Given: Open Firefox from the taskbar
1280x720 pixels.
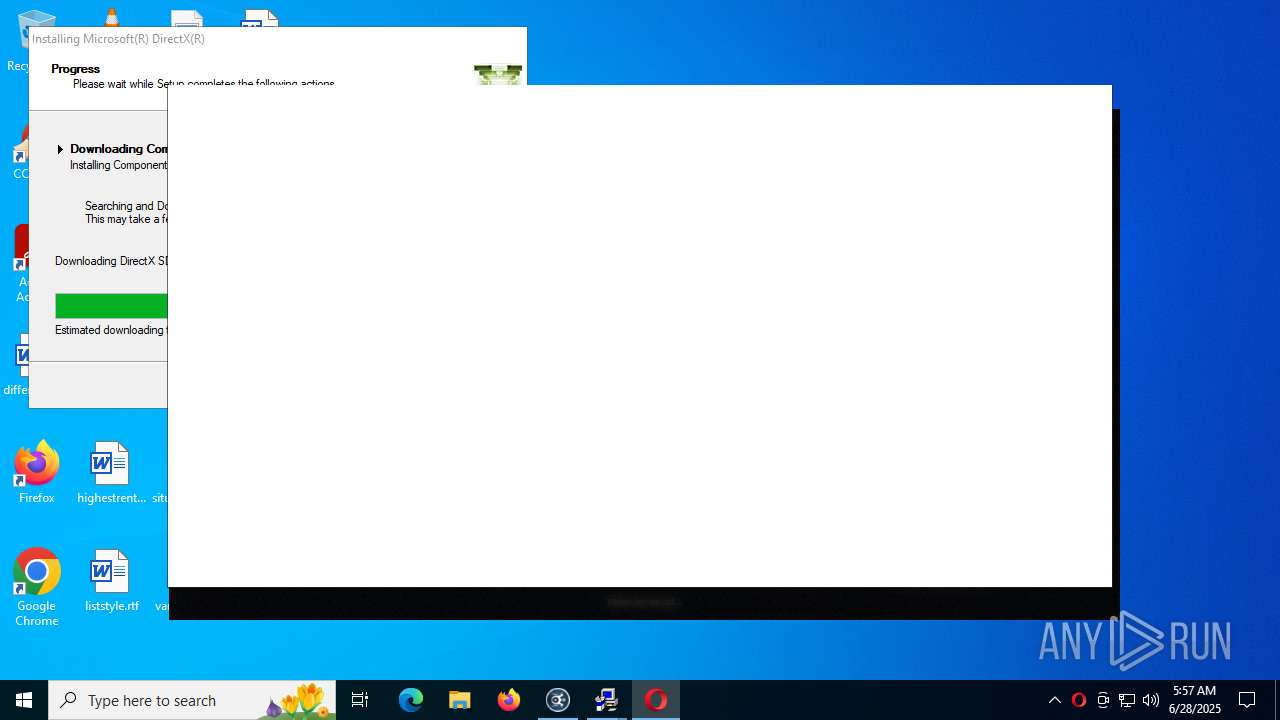Looking at the screenshot, I should pyautogui.click(x=509, y=700).
